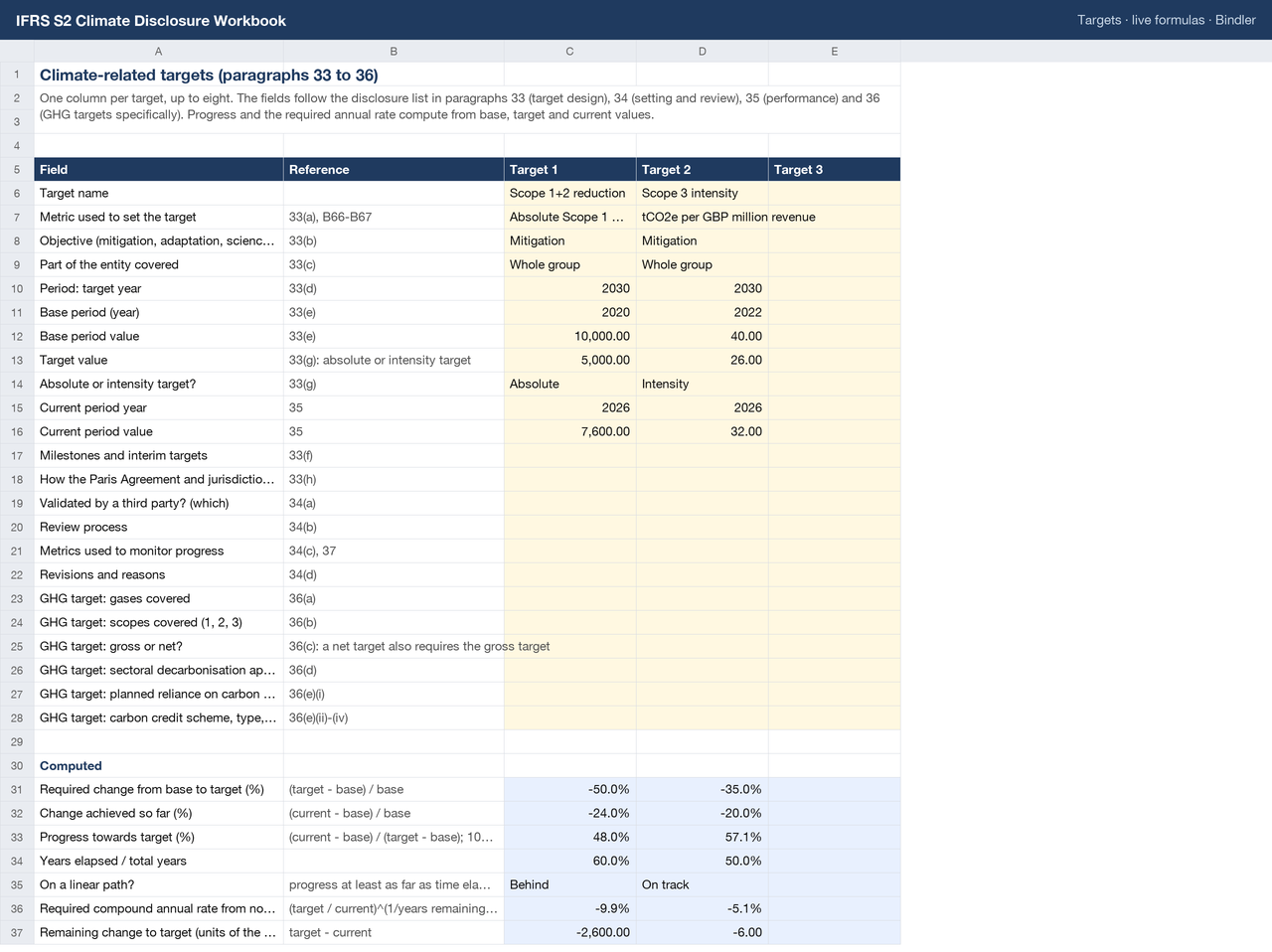This screenshot has height=952, width=1272.
Task: Click the '34(c), 37' reference cell
Action: pyautogui.click(x=394, y=552)
